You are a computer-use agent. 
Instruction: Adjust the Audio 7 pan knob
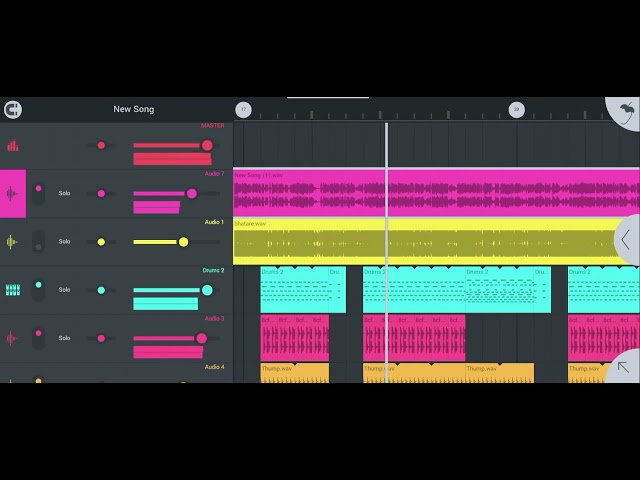click(x=101, y=193)
